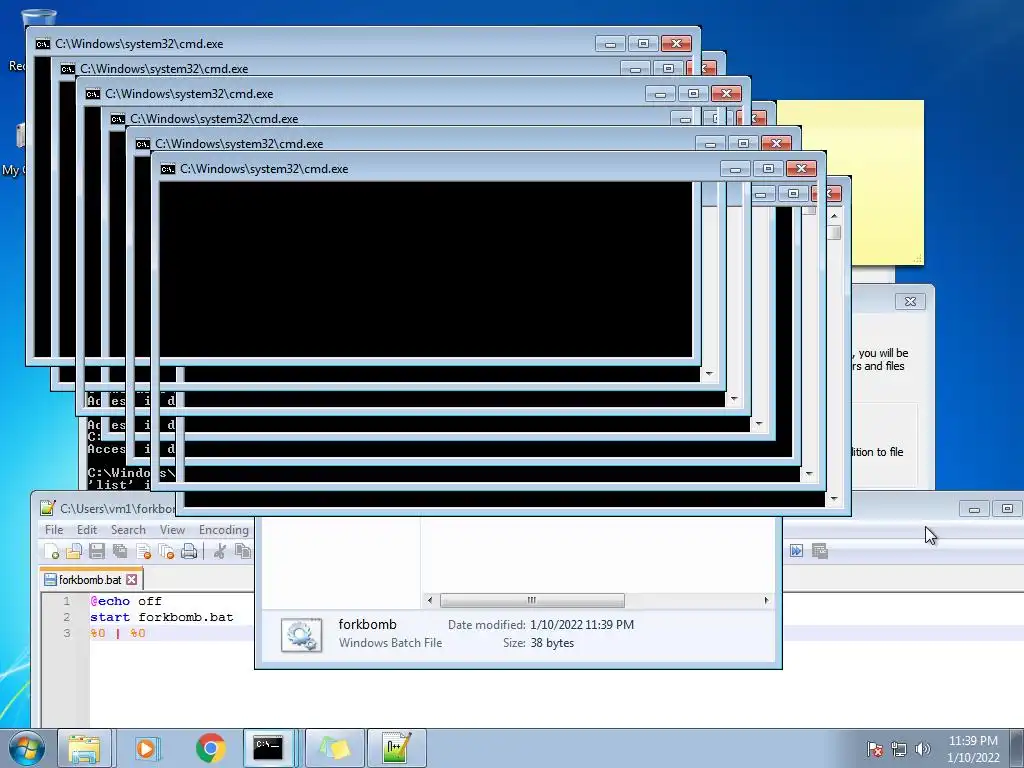The width and height of the screenshot is (1024, 768).
Task: Open the Windows Start menu orb
Action: [26, 748]
